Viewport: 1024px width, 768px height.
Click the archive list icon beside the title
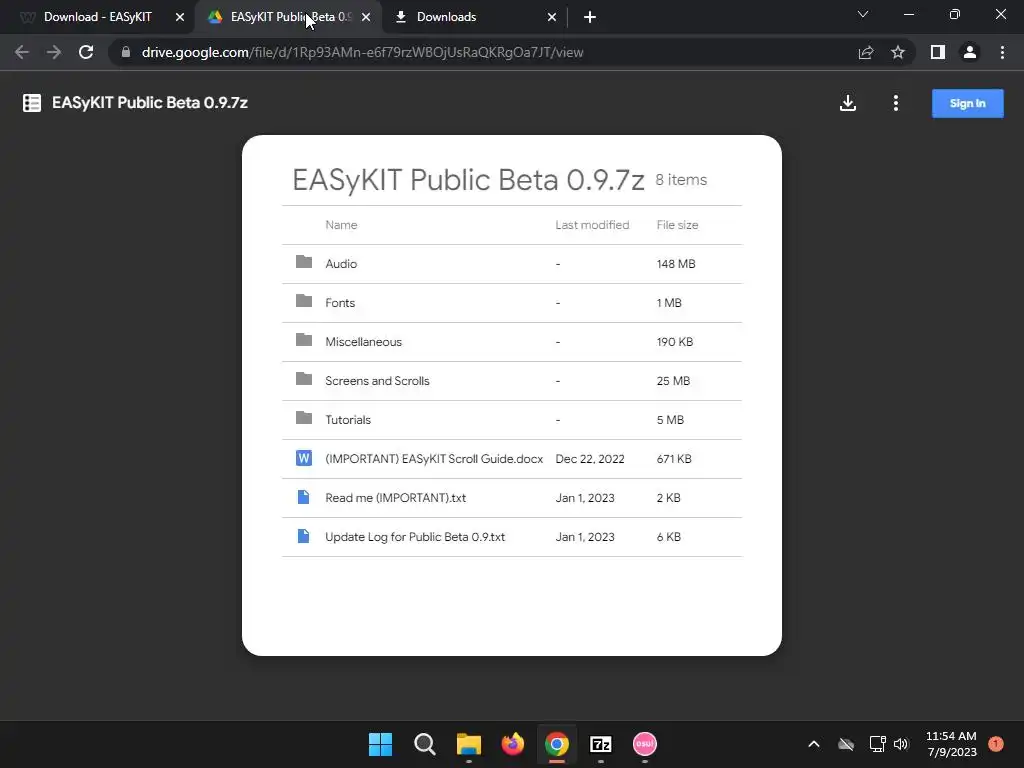pyautogui.click(x=31, y=103)
